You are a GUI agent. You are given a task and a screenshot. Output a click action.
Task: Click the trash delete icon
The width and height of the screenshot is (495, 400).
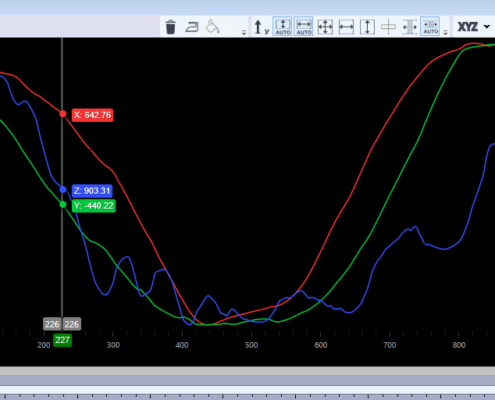click(x=170, y=27)
